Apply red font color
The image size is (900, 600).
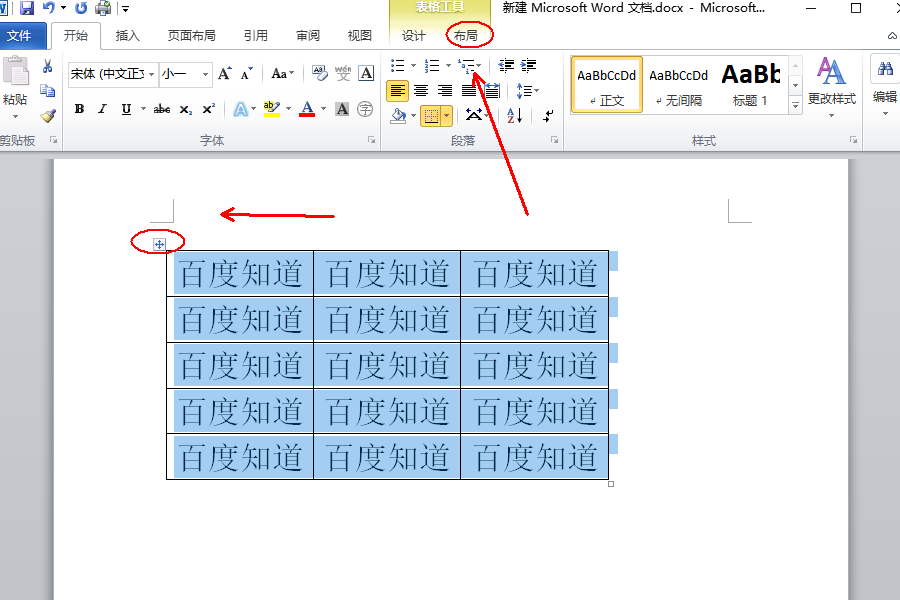point(307,109)
